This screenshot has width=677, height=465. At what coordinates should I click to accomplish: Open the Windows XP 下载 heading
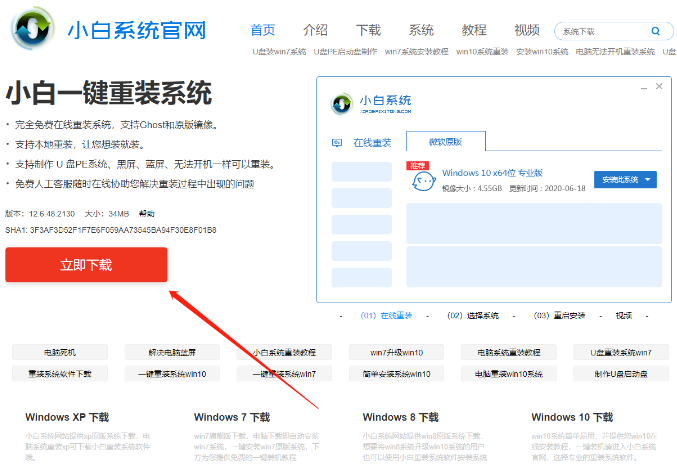click(67, 417)
